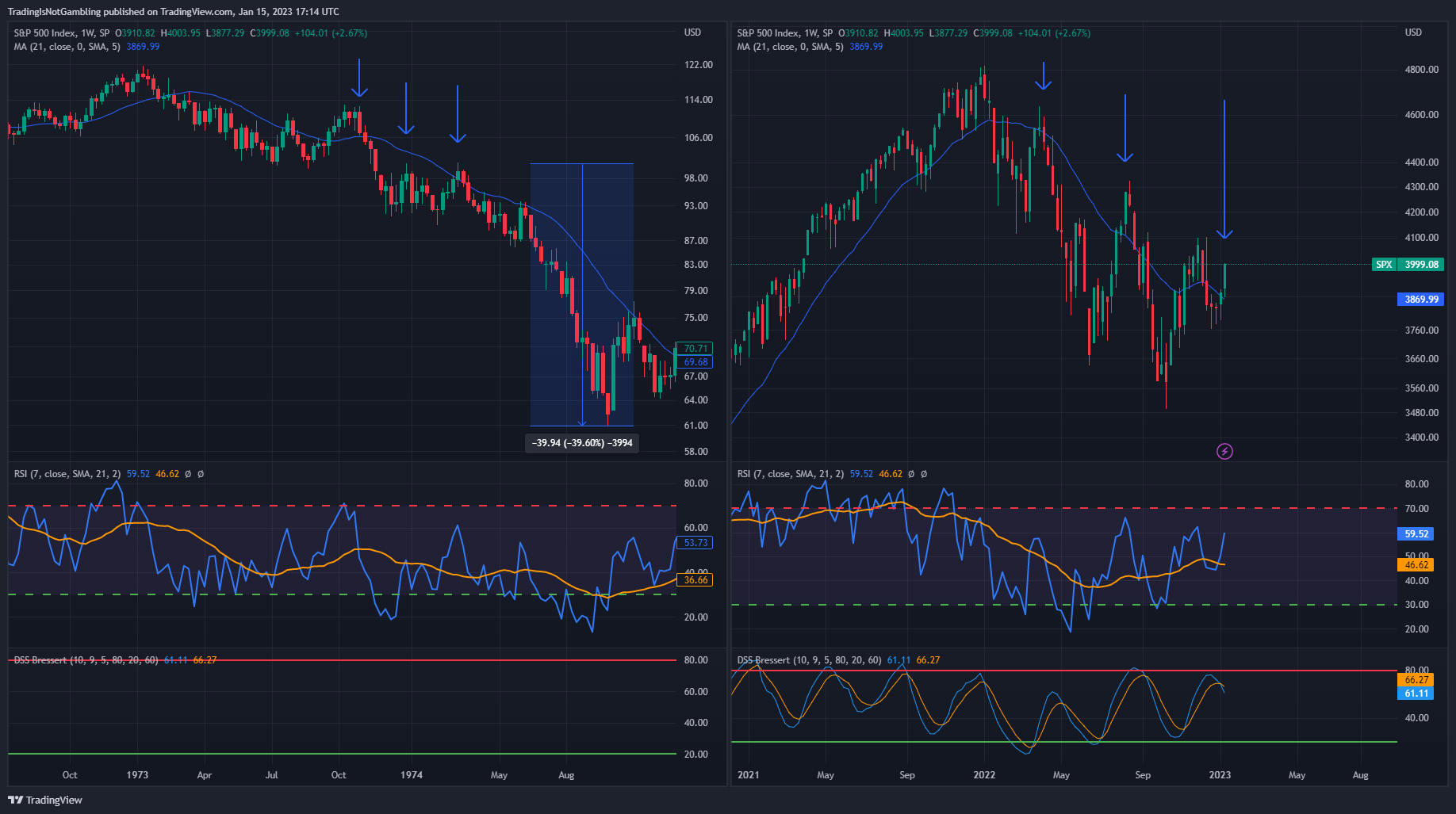Click the header publisher text TradingIsNotGambling
Screen dimensions: 1456x814
point(55,12)
